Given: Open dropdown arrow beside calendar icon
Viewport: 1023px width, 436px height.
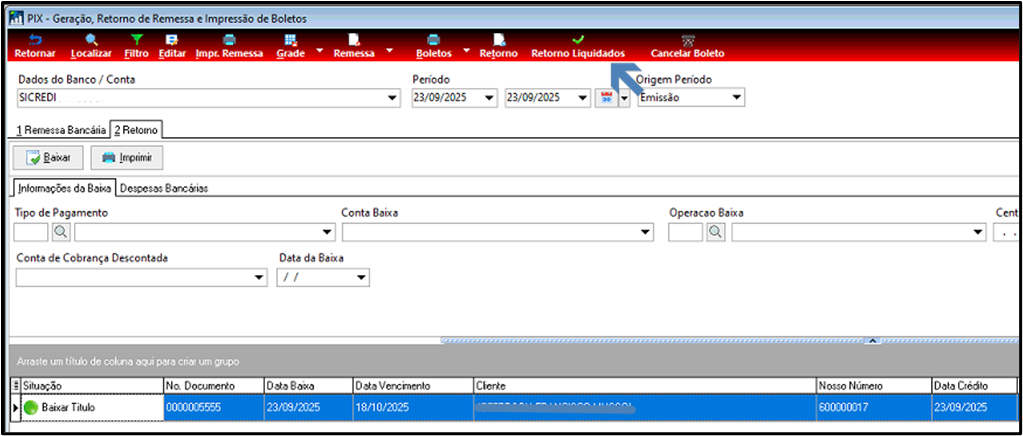Looking at the screenshot, I should pos(624,98).
